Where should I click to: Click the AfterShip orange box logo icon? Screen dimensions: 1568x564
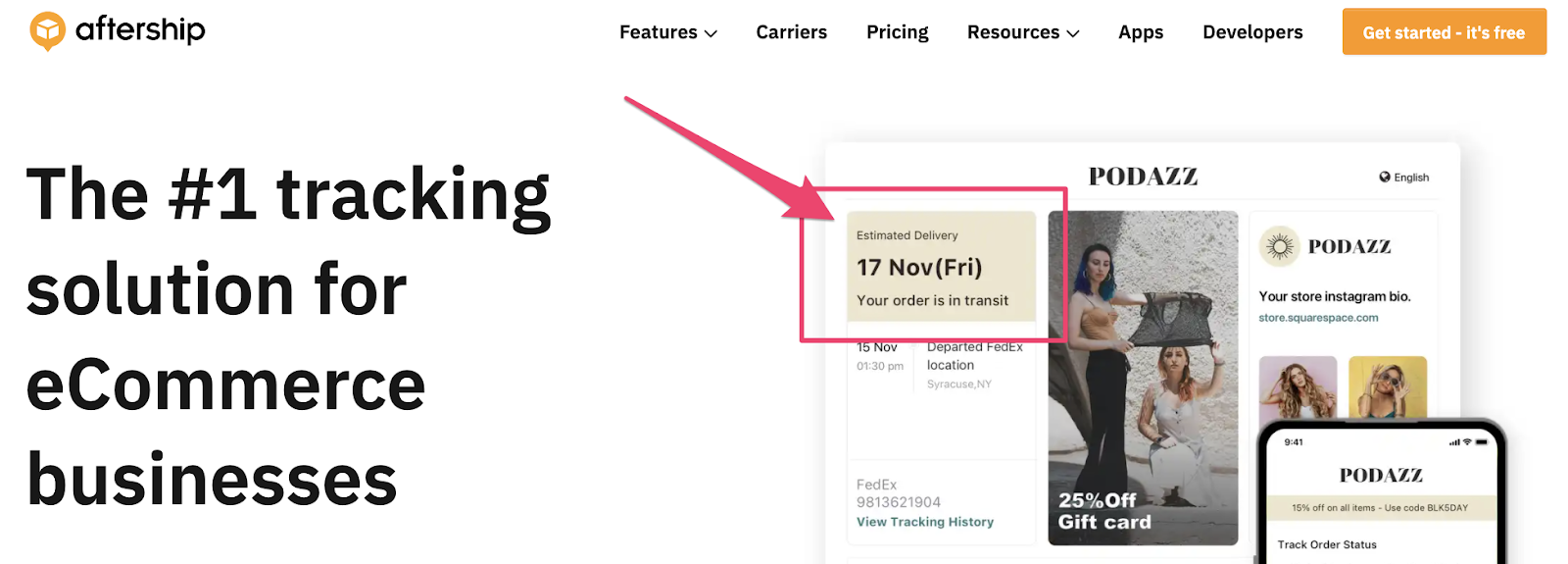click(47, 31)
